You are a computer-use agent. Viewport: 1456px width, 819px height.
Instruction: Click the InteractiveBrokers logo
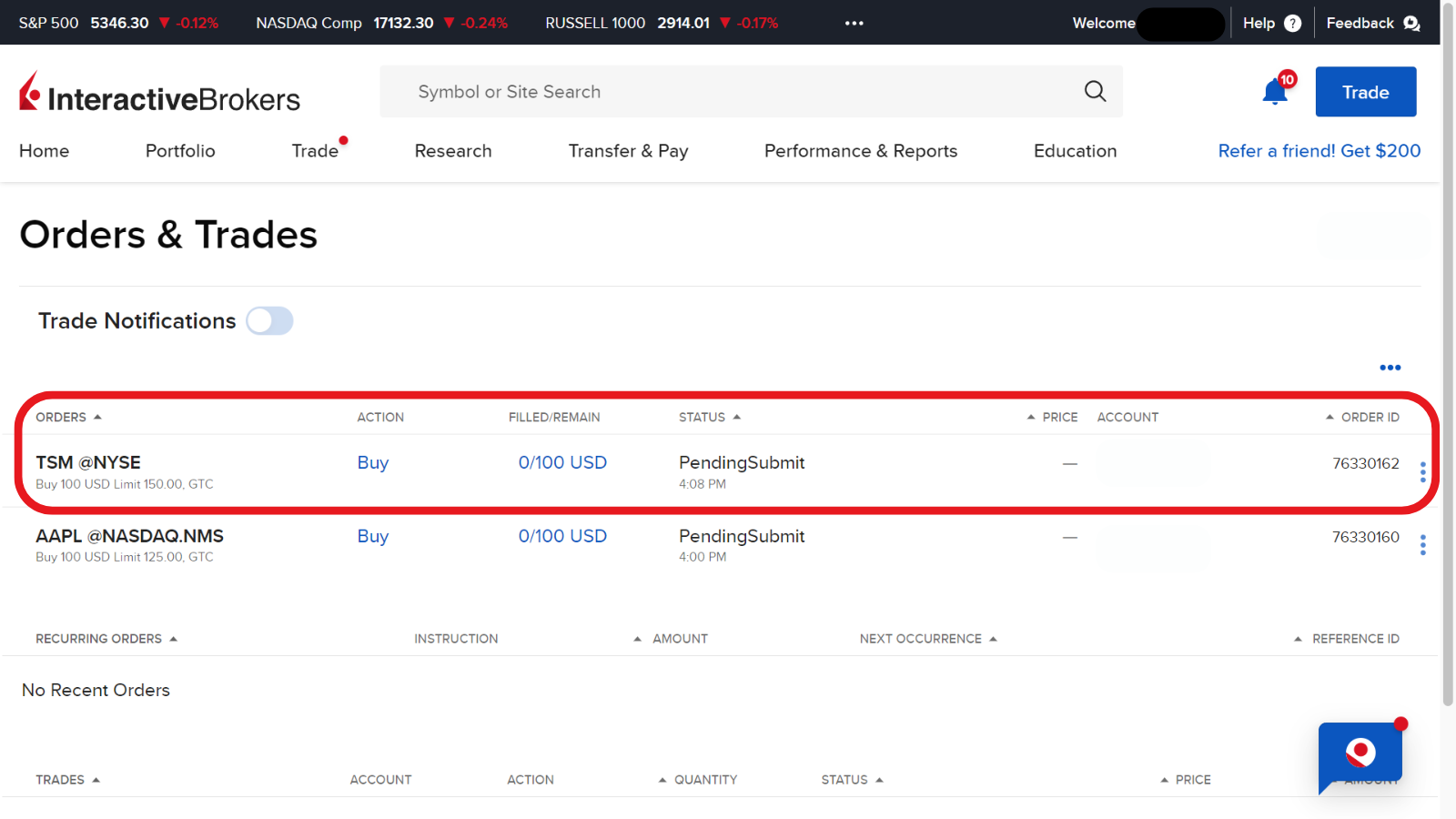[159, 94]
